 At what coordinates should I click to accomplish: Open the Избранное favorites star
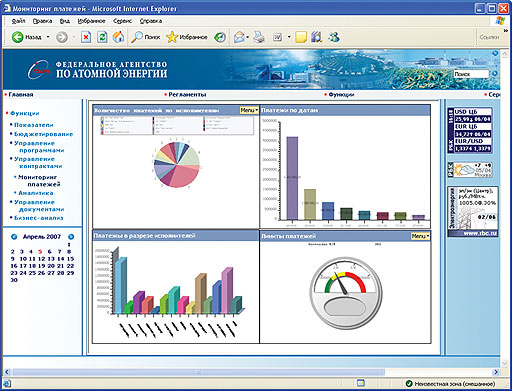click(187, 37)
